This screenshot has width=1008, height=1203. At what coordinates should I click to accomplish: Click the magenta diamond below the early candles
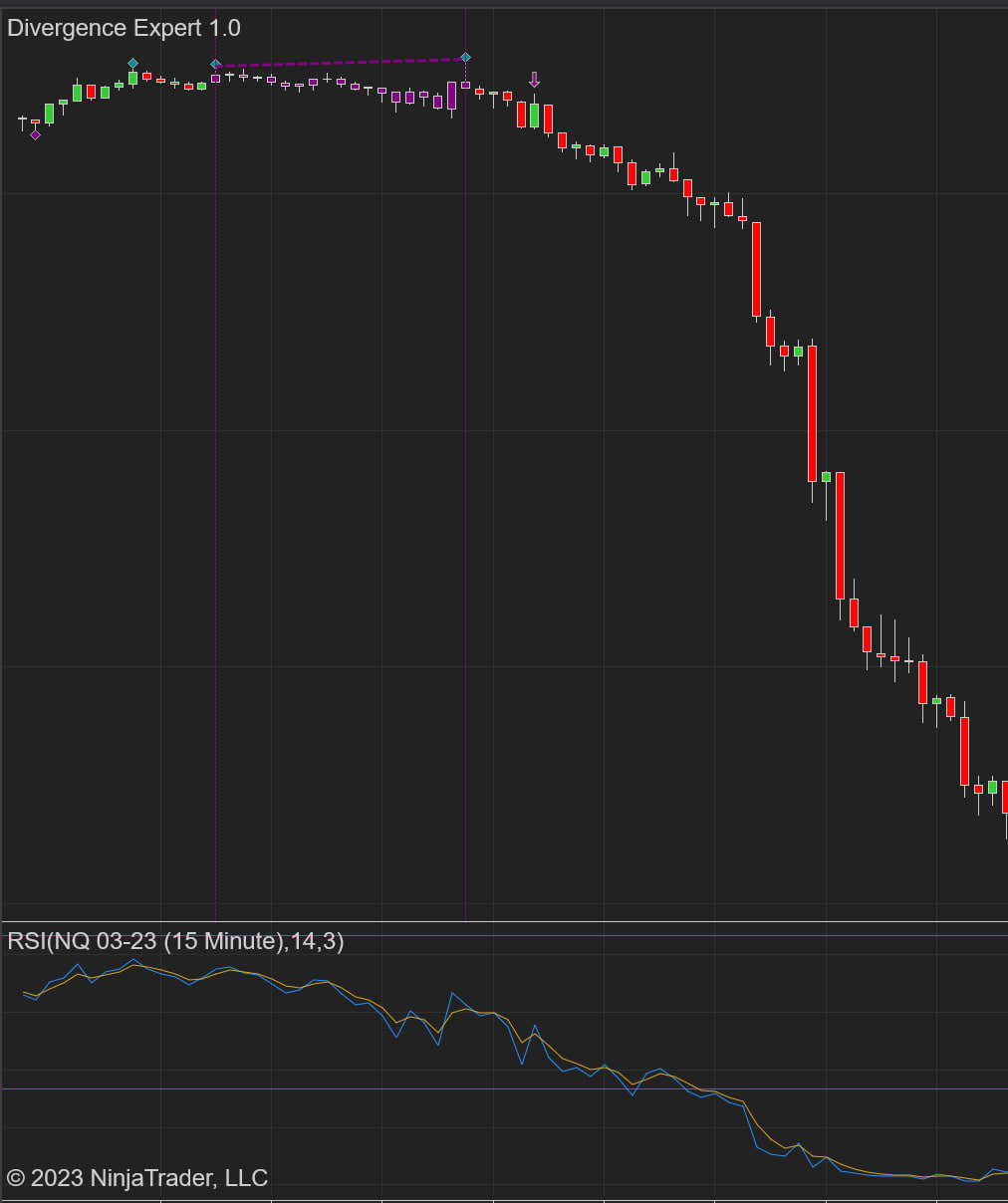point(35,135)
